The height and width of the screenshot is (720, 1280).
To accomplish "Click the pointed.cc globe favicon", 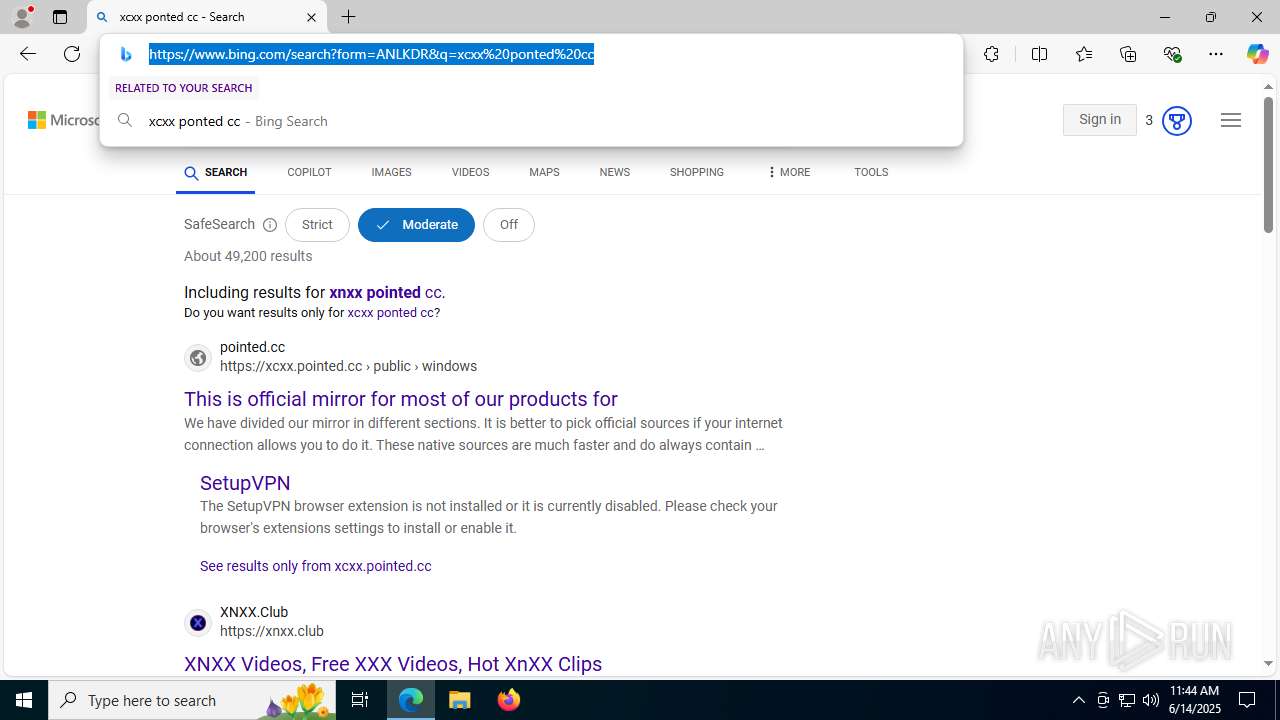I will [198, 357].
